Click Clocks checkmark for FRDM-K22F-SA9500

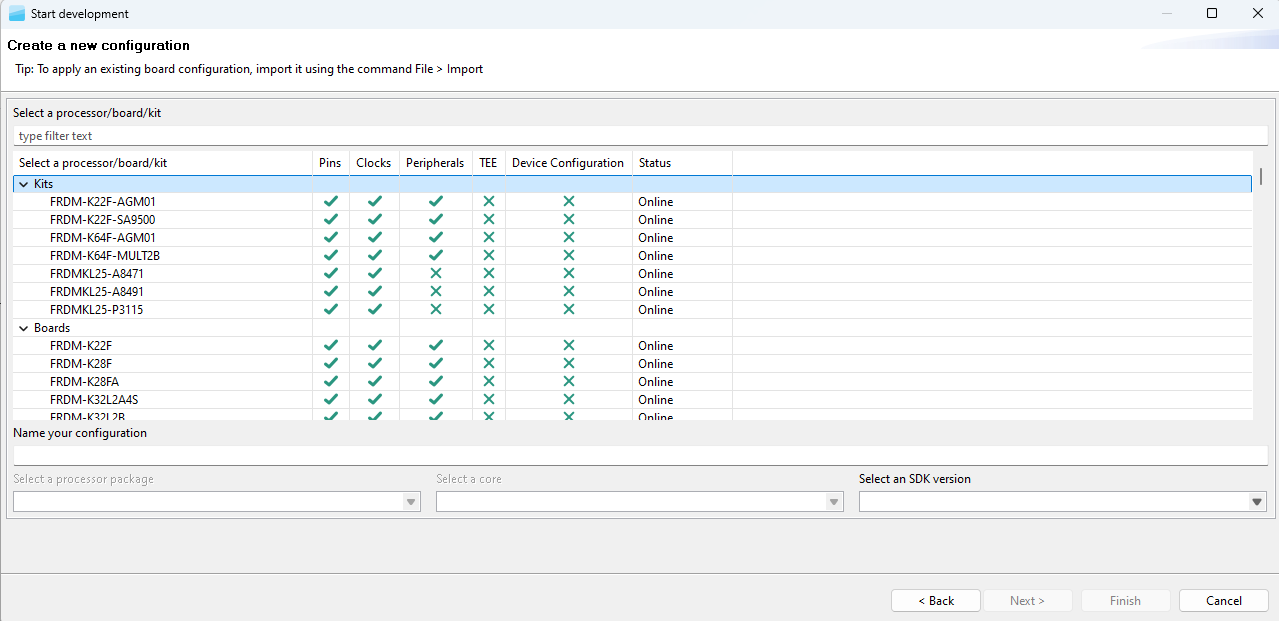pos(374,219)
